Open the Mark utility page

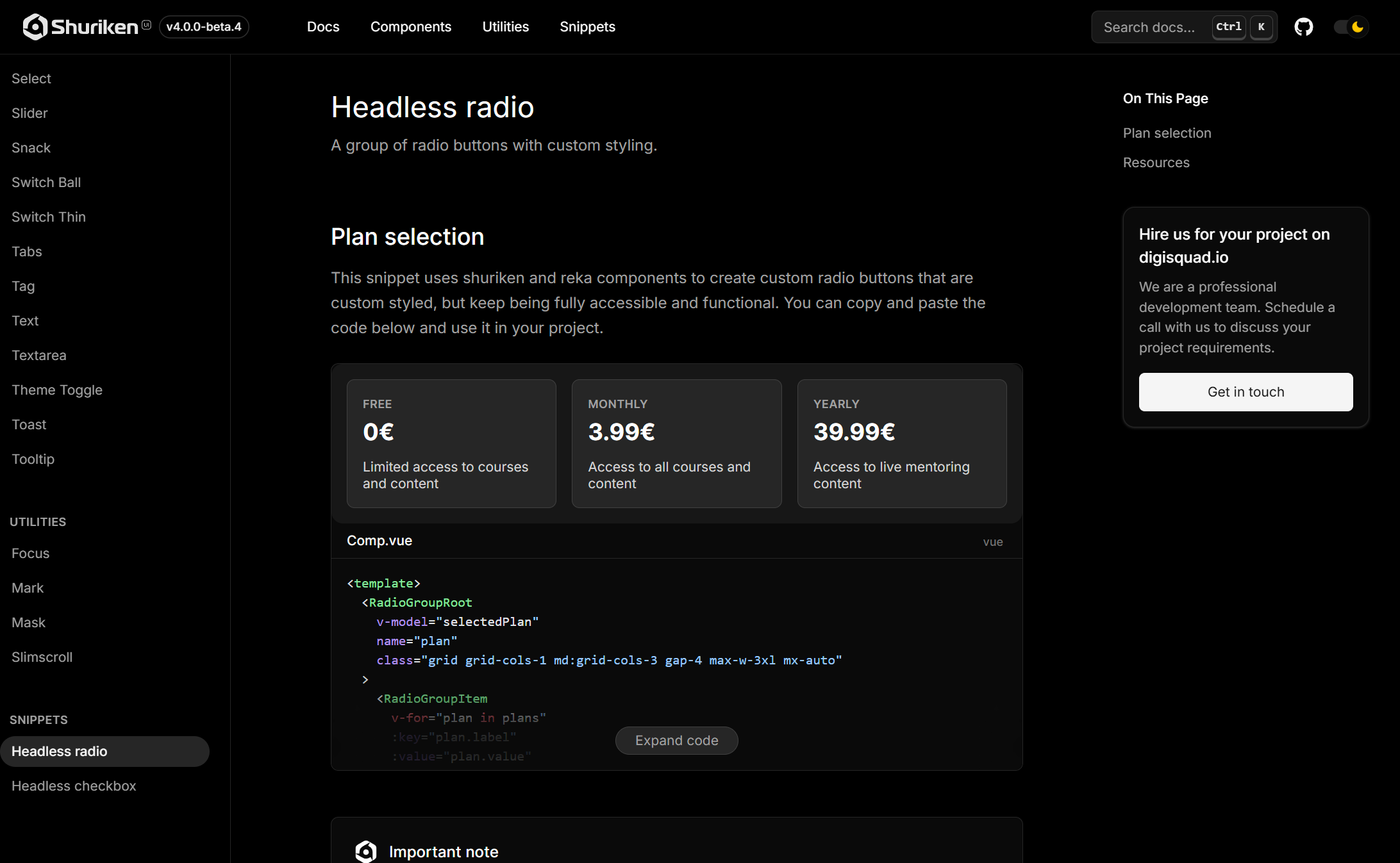[x=28, y=588]
